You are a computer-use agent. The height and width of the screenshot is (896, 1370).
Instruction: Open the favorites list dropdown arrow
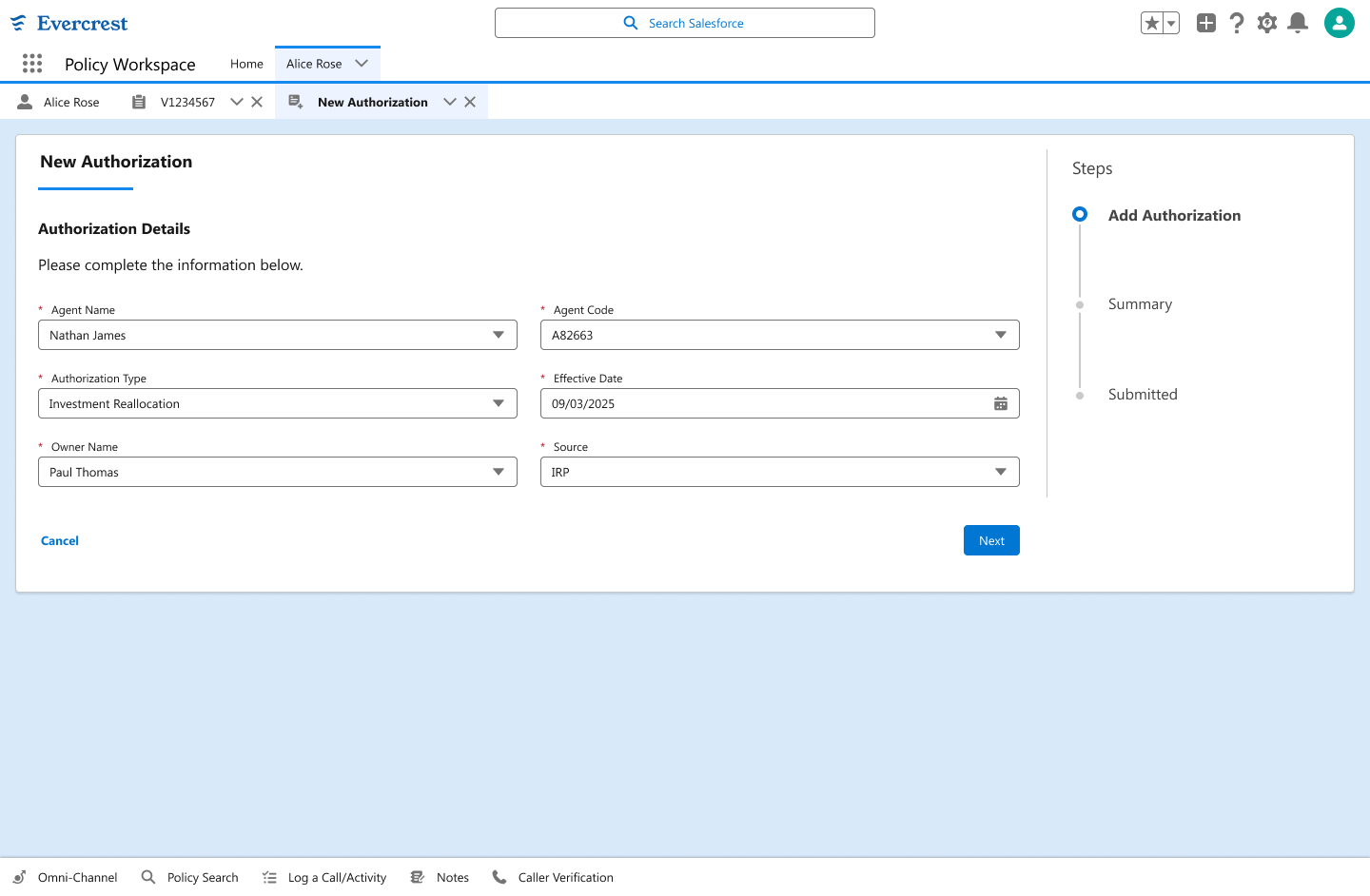coord(1171,23)
